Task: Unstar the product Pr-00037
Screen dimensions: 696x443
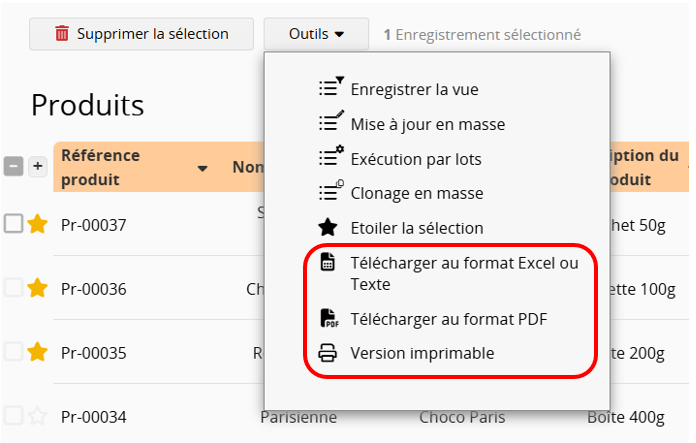Action: tap(37, 224)
